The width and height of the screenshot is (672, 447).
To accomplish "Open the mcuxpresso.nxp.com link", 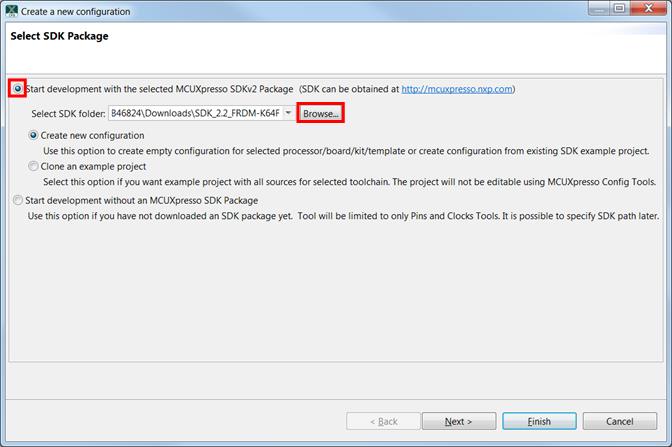I will coord(456,89).
